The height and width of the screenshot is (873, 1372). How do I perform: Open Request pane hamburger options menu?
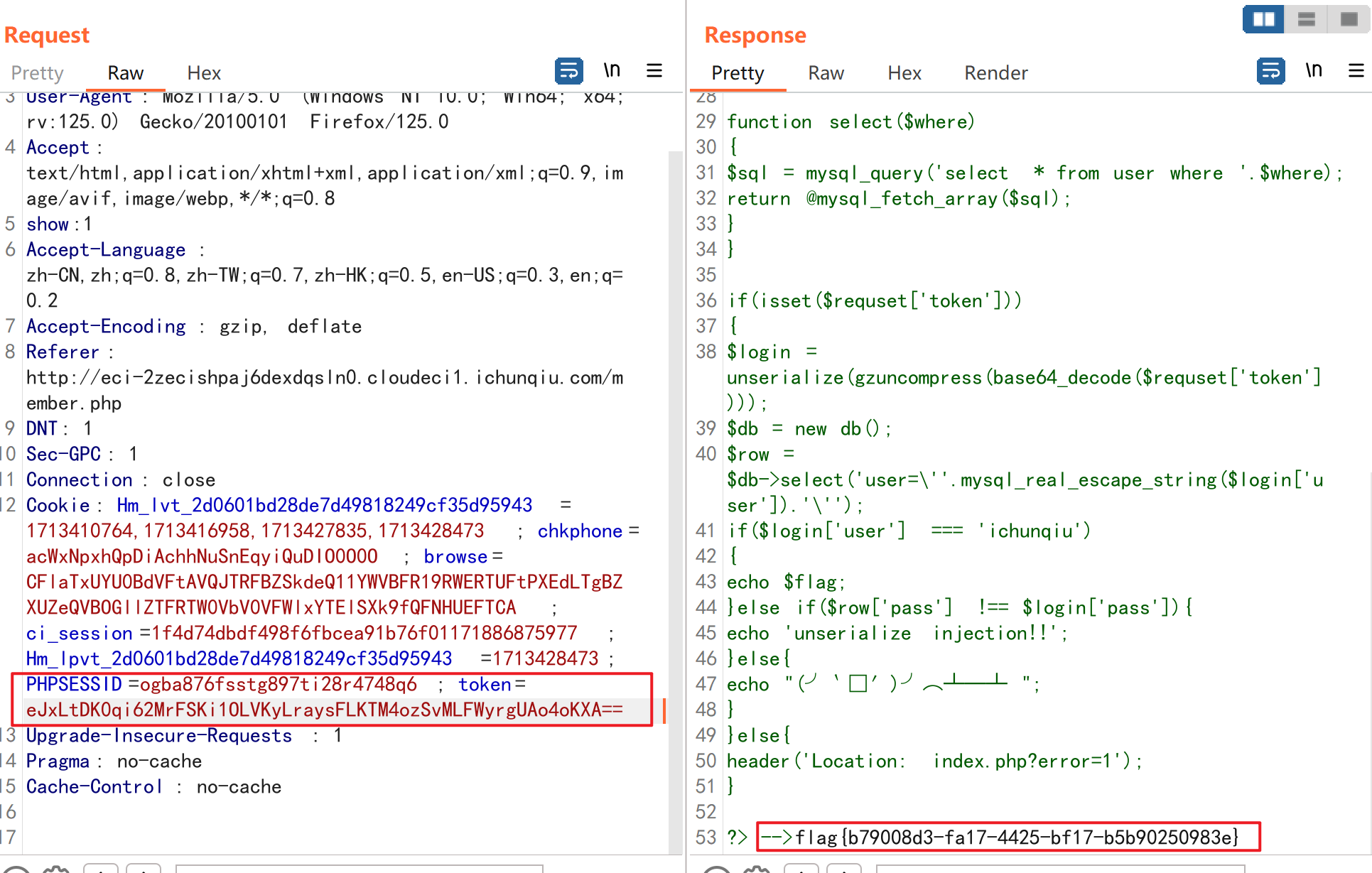coord(654,71)
